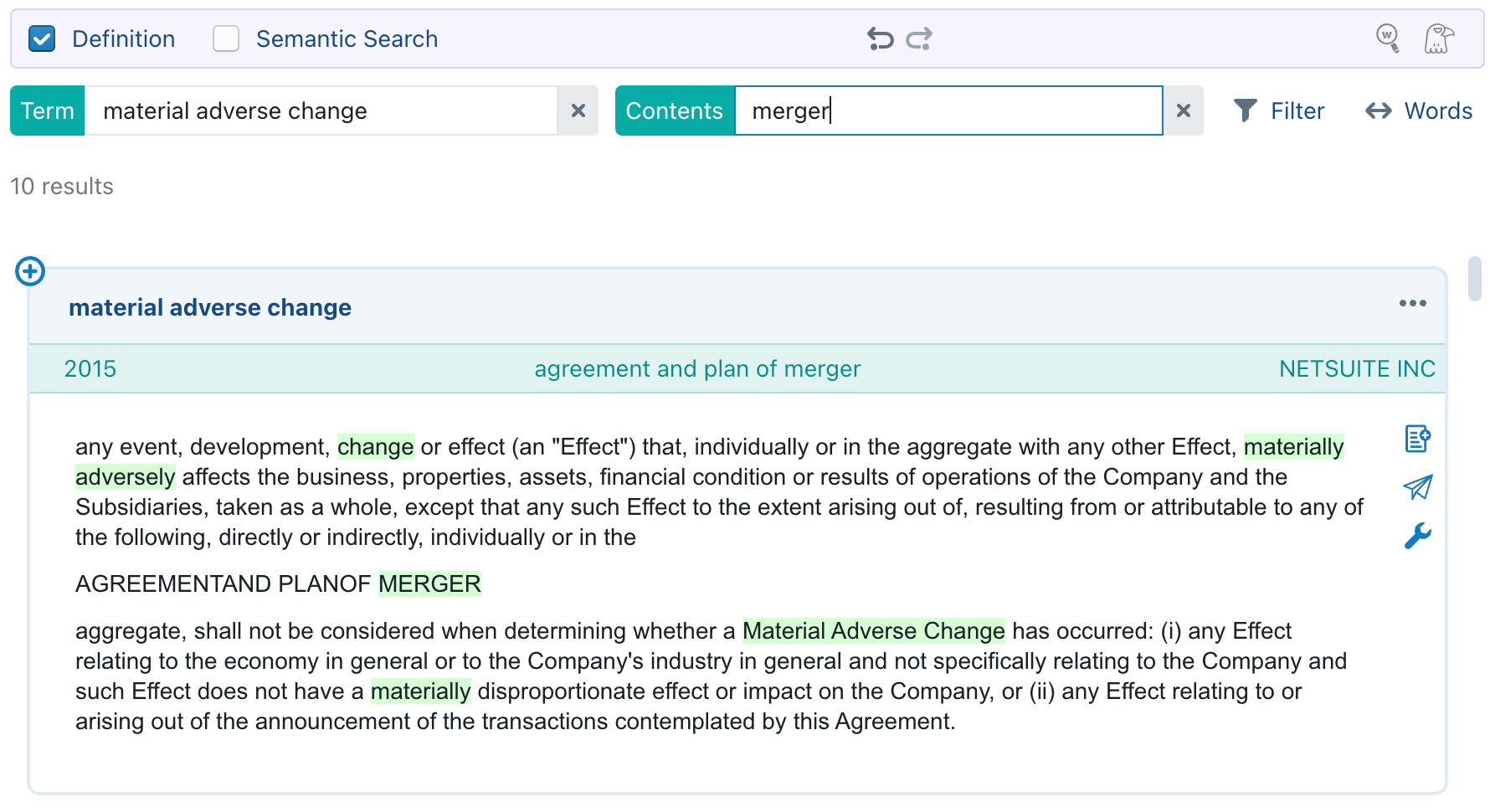Clear the Term search field
Viewport: 1490px width, 812px height.
(578, 110)
